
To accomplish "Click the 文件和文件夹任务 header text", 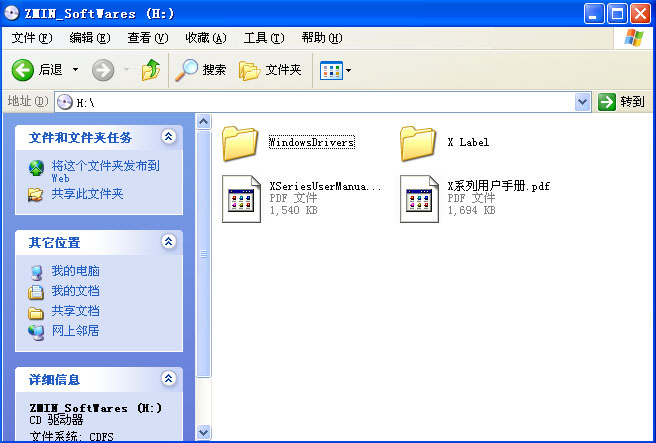I will pyautogui.click(x=80, y=138).
